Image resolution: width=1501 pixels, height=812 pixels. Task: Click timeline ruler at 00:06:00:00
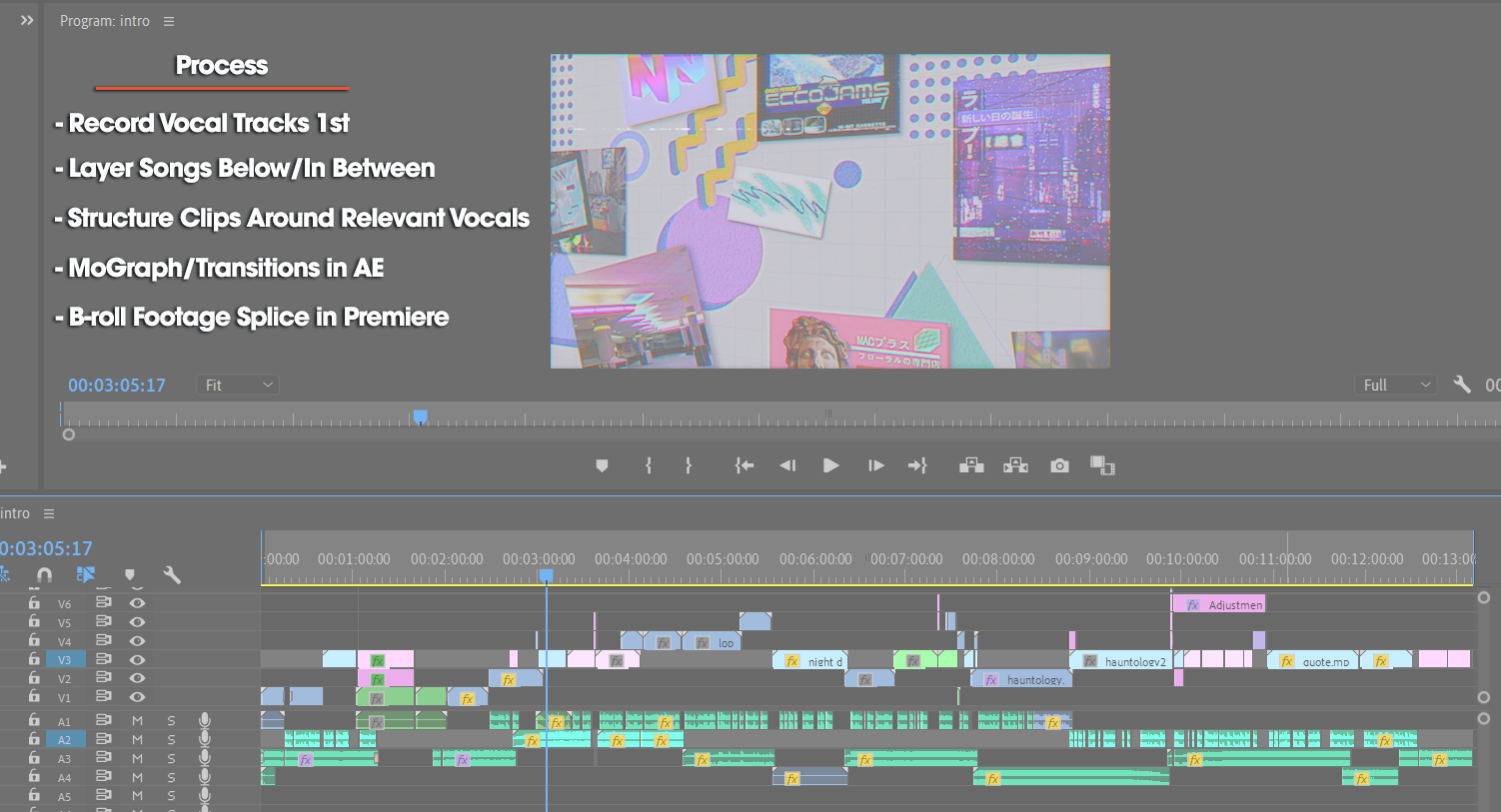coord(815,559)
